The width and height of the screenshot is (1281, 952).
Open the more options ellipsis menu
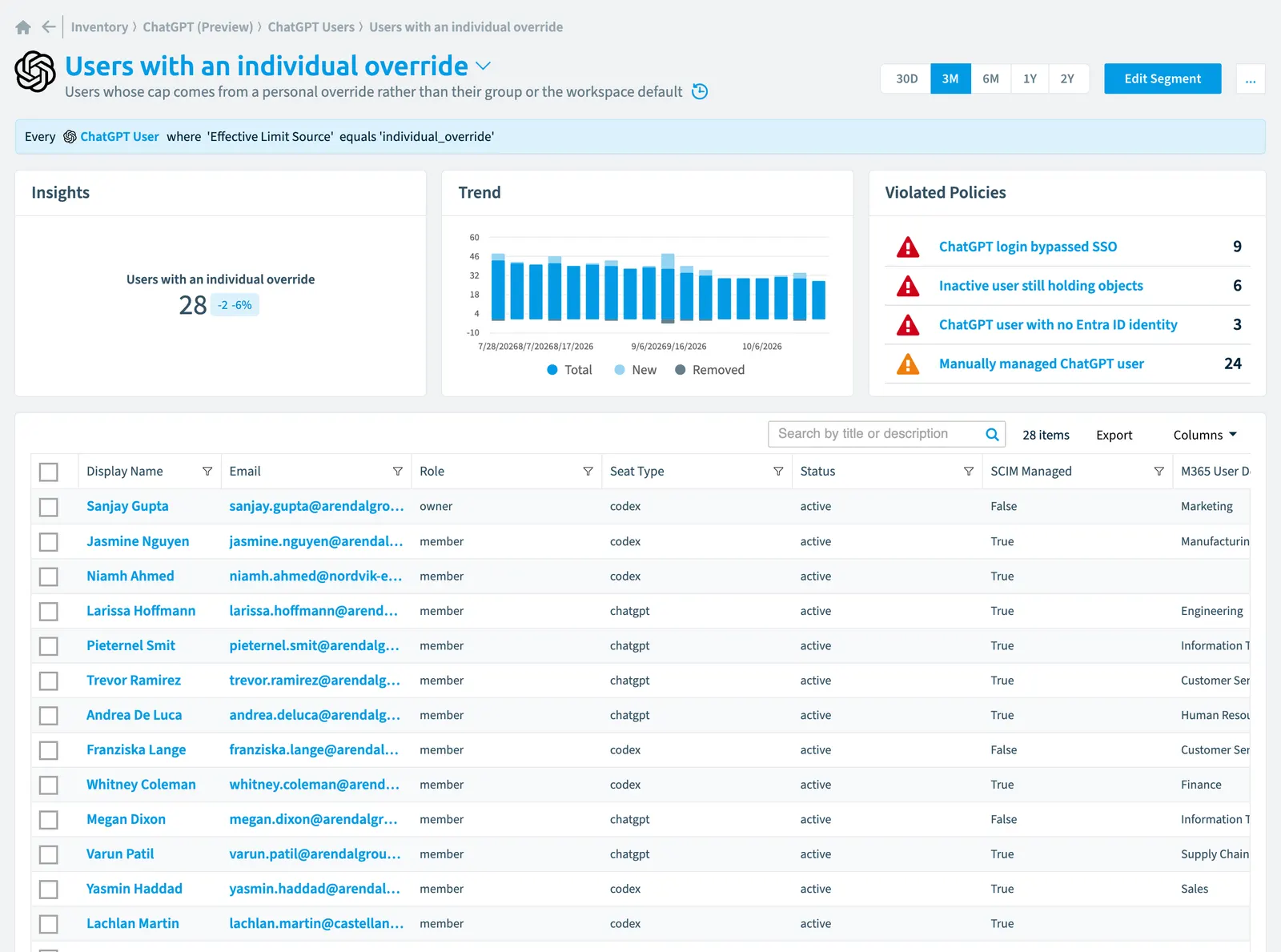(x=1251, y=78)
